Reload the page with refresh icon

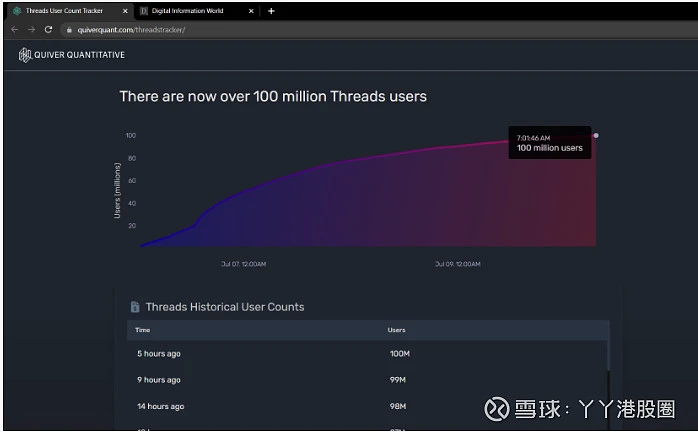(49, 29)
